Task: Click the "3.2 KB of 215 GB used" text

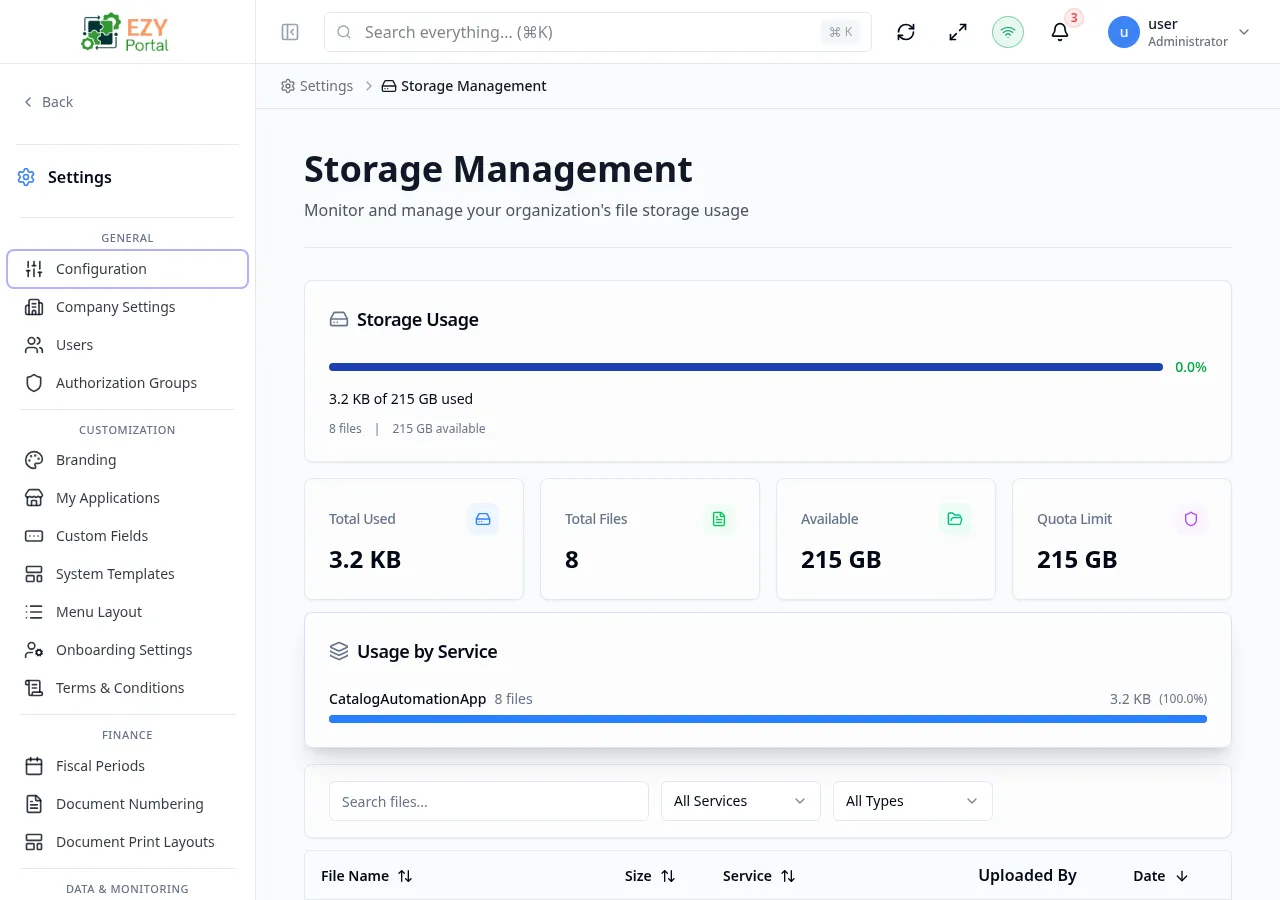Action: click(401, 399)
